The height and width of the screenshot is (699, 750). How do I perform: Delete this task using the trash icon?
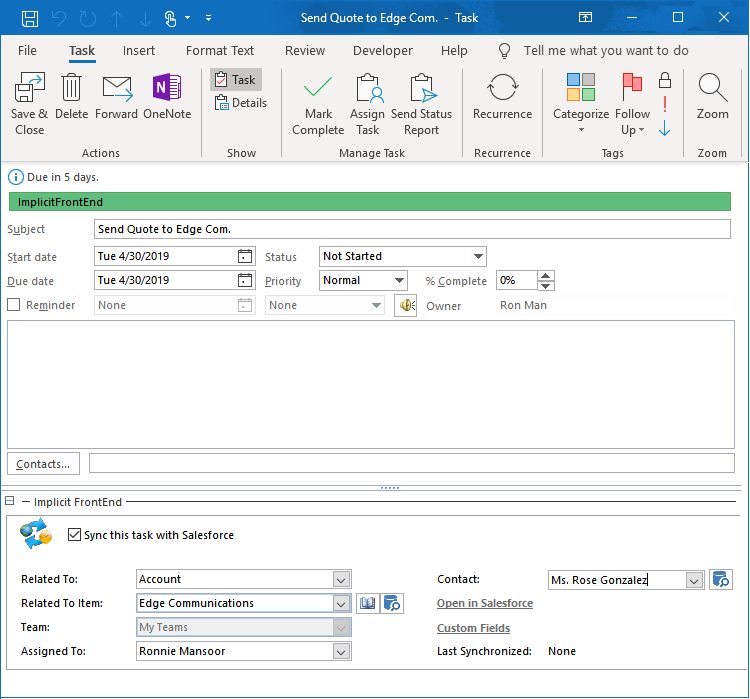(71, 90)
